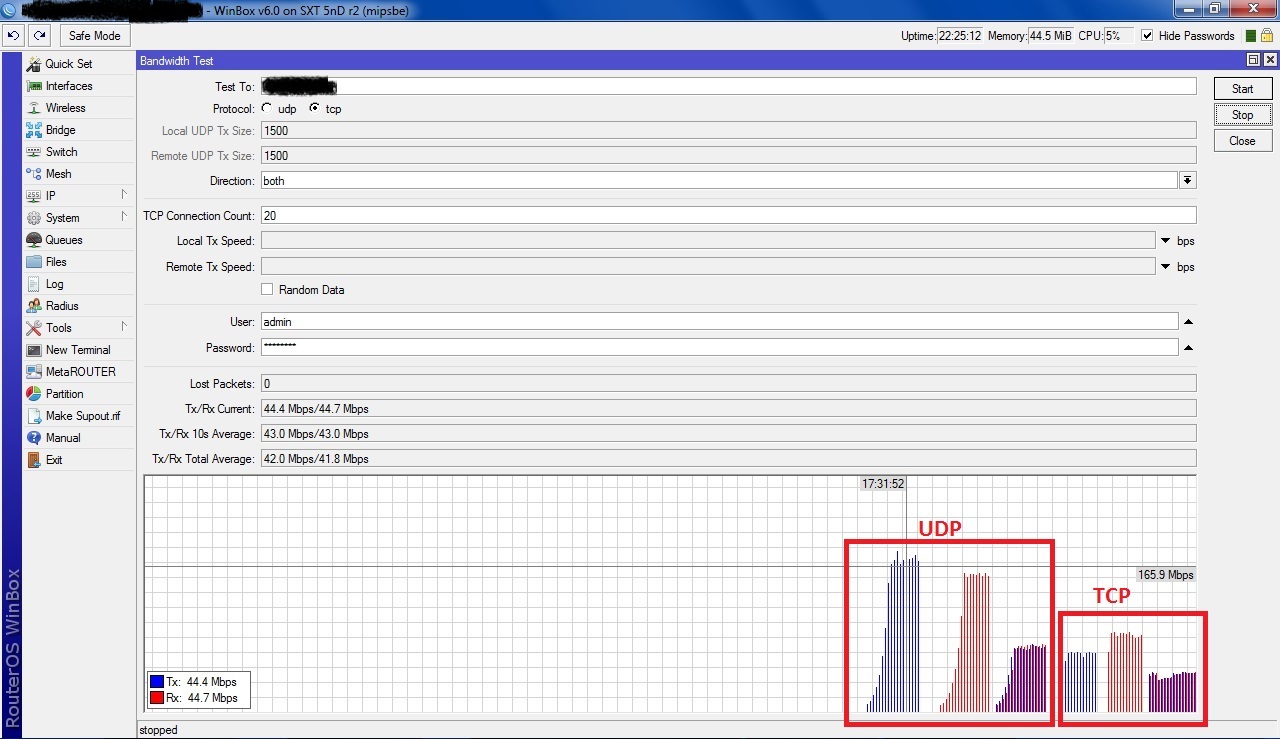Click the Password input field
Screen dimensions: 1280x739
point(719,348)
